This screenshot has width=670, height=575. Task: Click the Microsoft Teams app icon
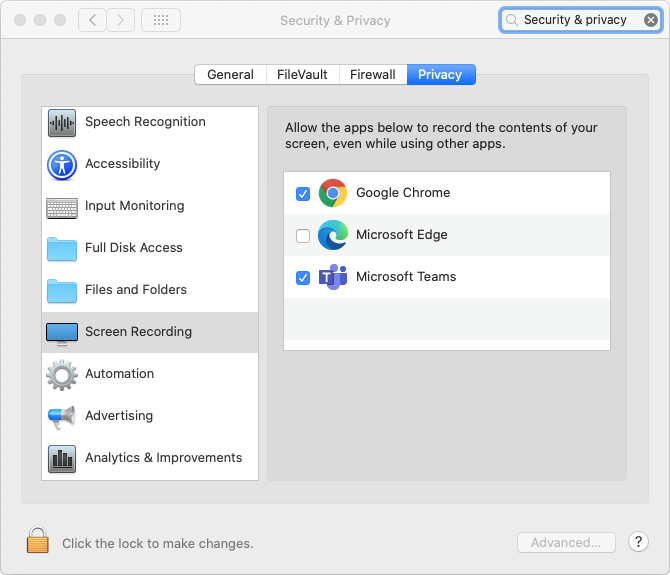click(332, 277)
